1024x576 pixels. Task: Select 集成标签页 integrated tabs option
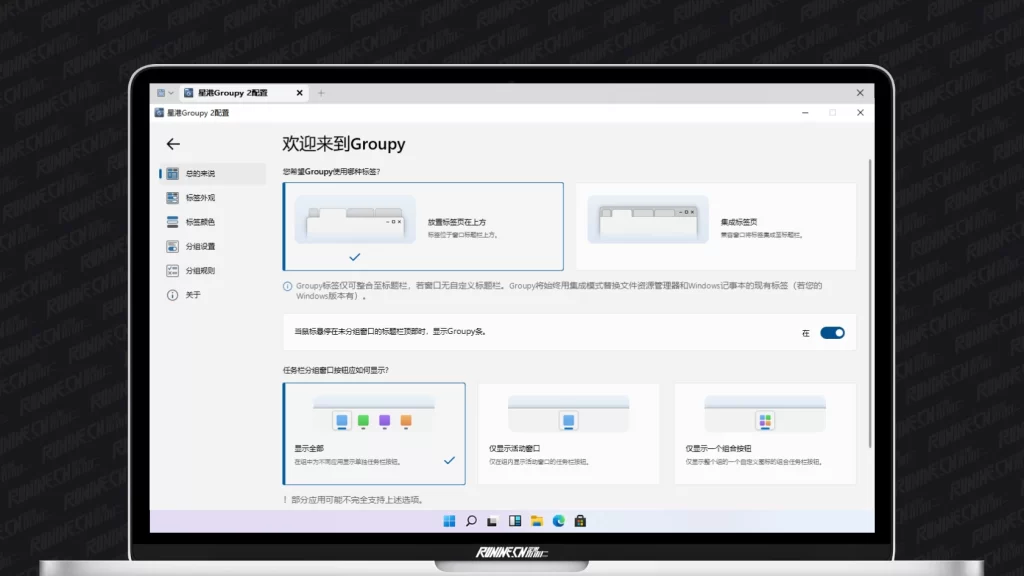[x=715, y=226]
